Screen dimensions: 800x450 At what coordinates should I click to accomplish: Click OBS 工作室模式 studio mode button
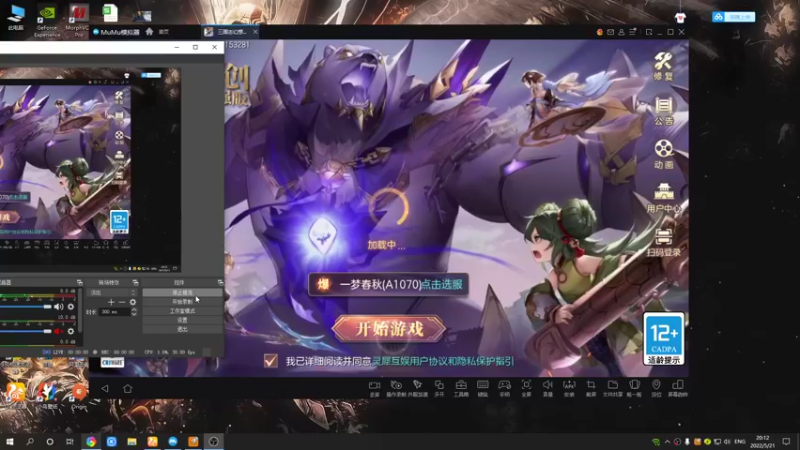click(x=182, y=311)
